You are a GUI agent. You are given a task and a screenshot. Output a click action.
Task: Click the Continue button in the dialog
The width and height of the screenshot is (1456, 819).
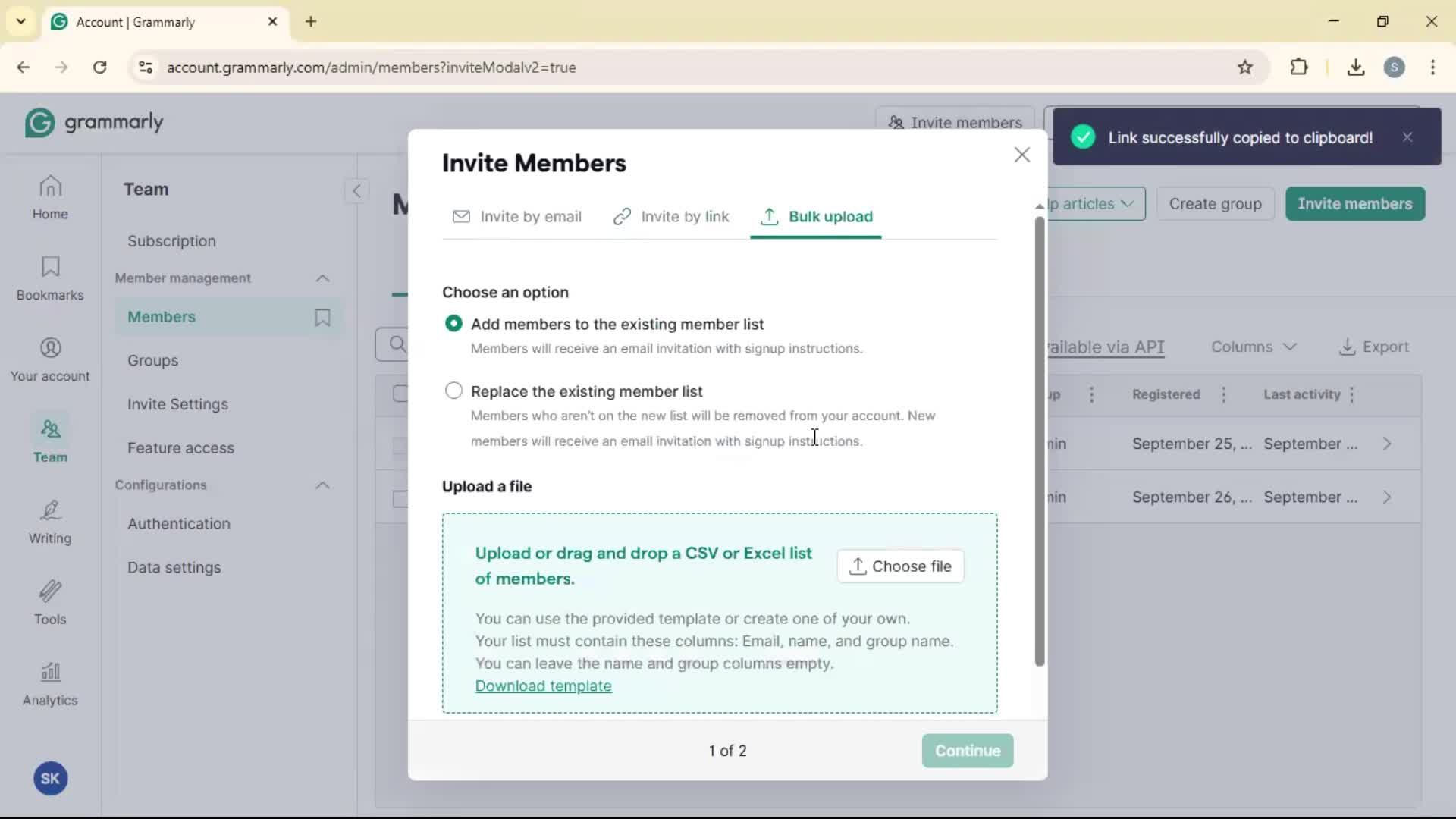(x=967, y=751)
